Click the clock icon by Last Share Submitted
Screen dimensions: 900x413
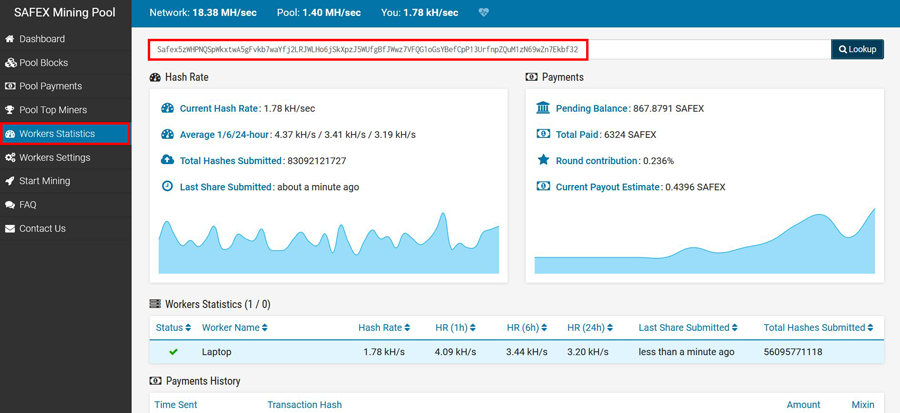click(x=168, y=186)
